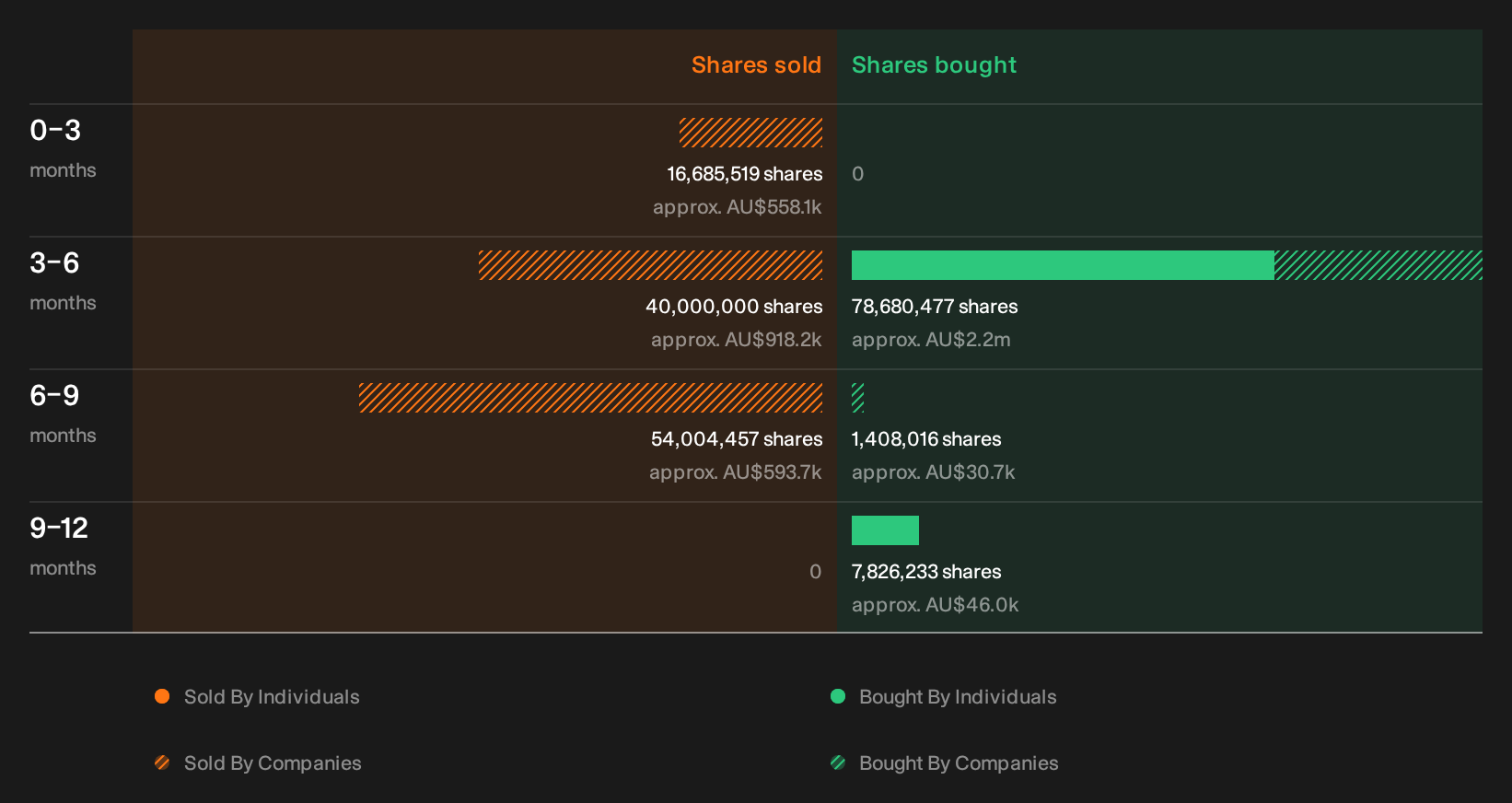Toggle the Bought By Companies legend label

(959, 763)
